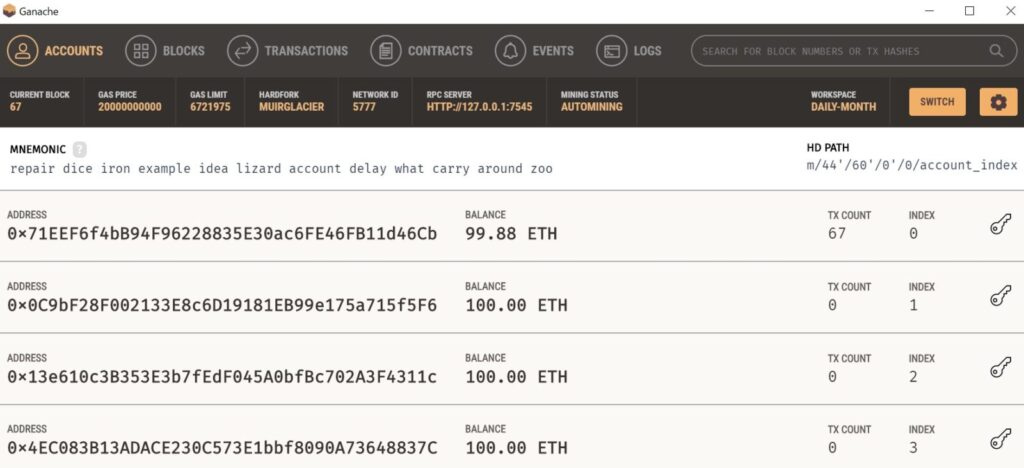1024x468 pixels.
Task: Show private key for account index 1
Action: click(1000, 298)
